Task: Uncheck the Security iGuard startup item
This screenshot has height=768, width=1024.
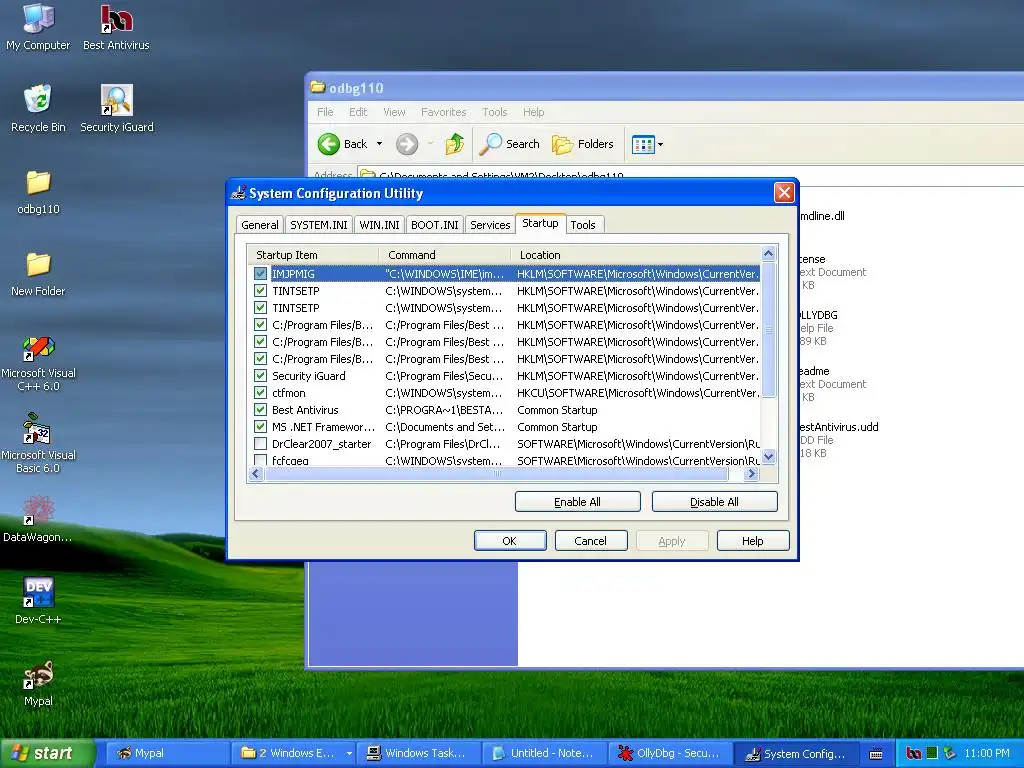Action: point(261,376)
